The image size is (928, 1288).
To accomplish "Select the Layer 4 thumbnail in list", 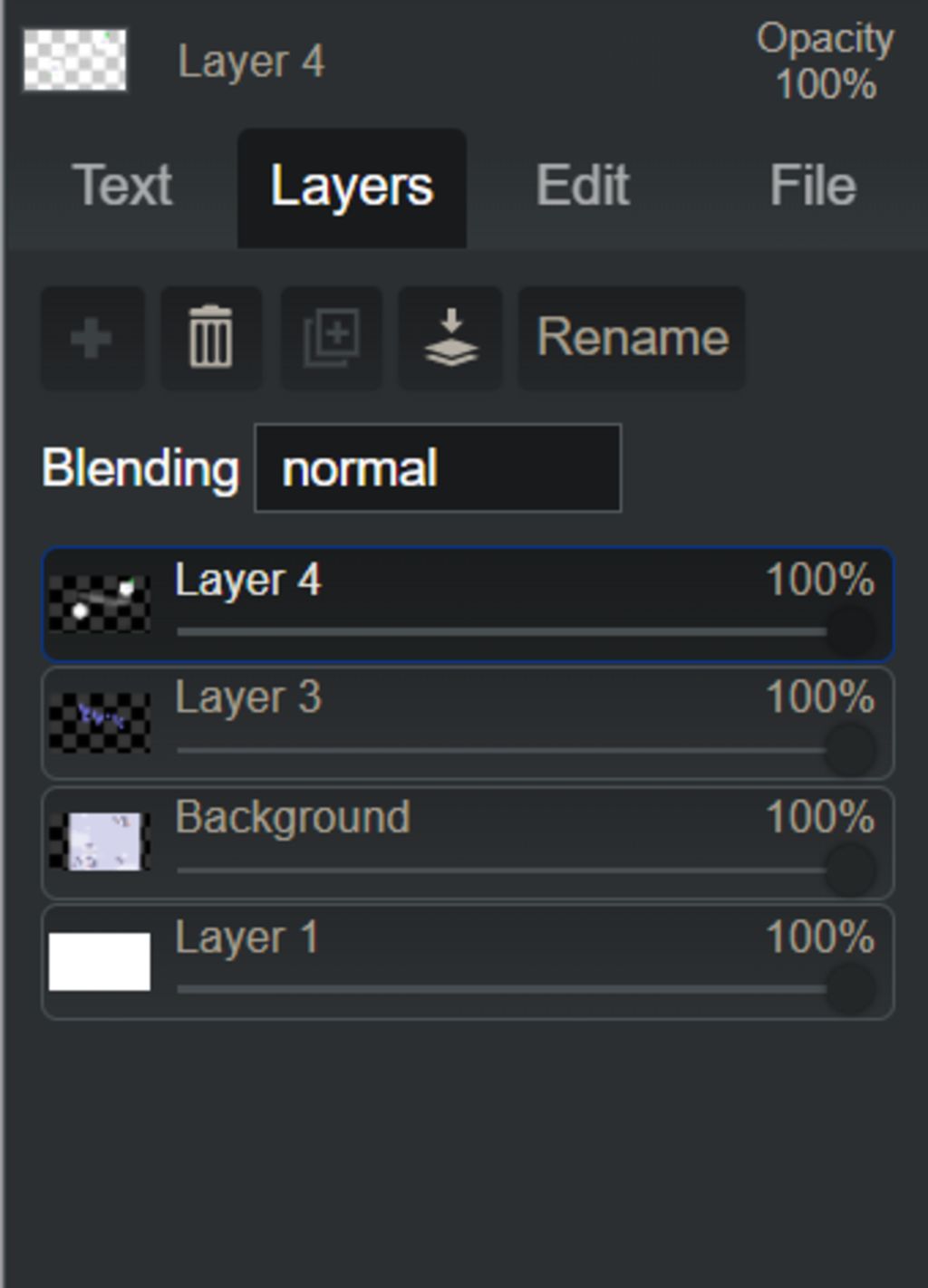I will click(100, 604).
